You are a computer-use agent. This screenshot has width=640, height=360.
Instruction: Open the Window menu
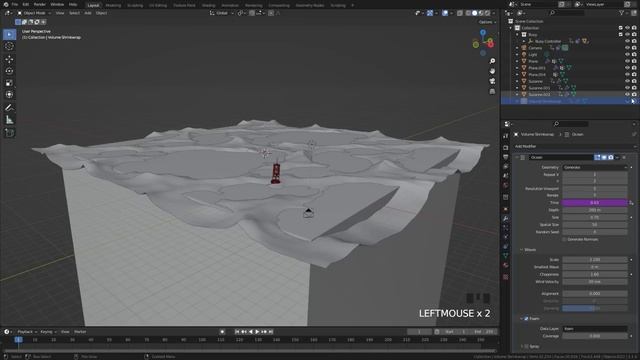[x=57, y=4]
